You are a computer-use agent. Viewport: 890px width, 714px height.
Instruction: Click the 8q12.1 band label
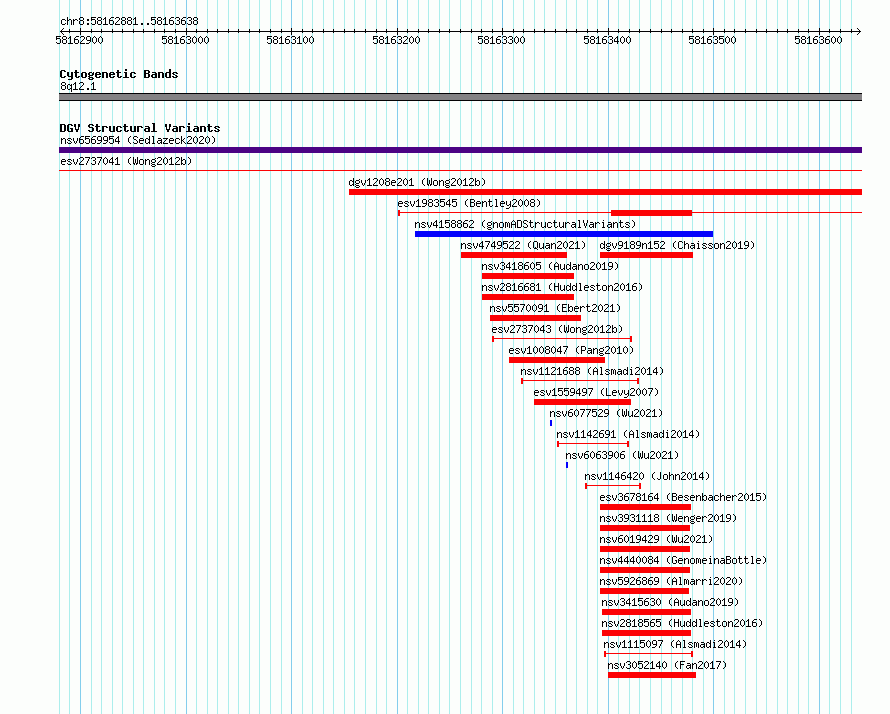pyautogui.click(x=78, y=86)
